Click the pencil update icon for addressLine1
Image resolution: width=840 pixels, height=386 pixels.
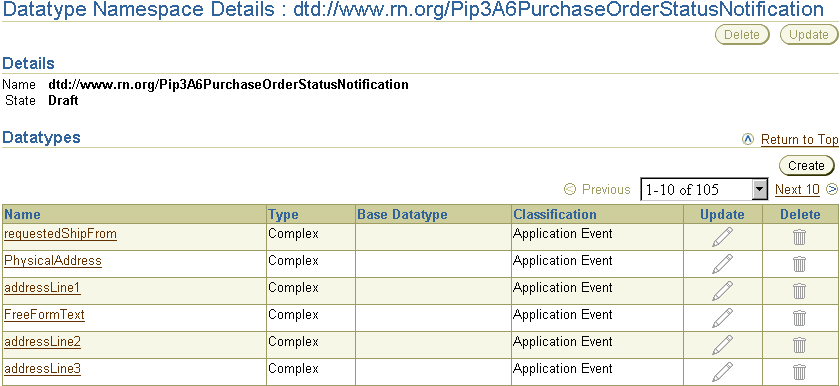pyautogui.click(x=722, y=291)
